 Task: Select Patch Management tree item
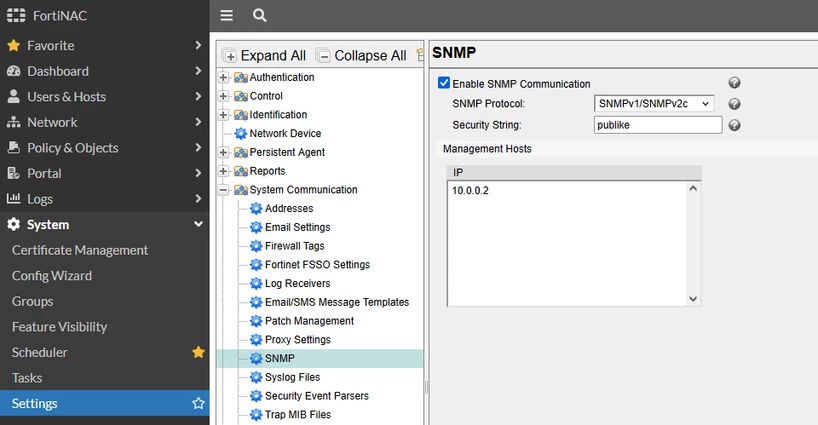(309, 321)
